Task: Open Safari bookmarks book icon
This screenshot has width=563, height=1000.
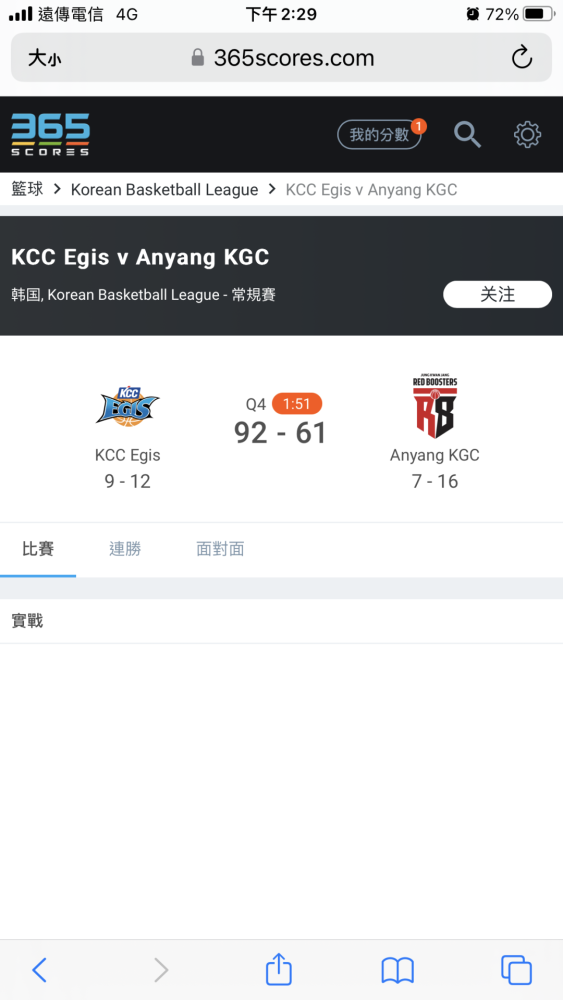Action: click(398, 971)
